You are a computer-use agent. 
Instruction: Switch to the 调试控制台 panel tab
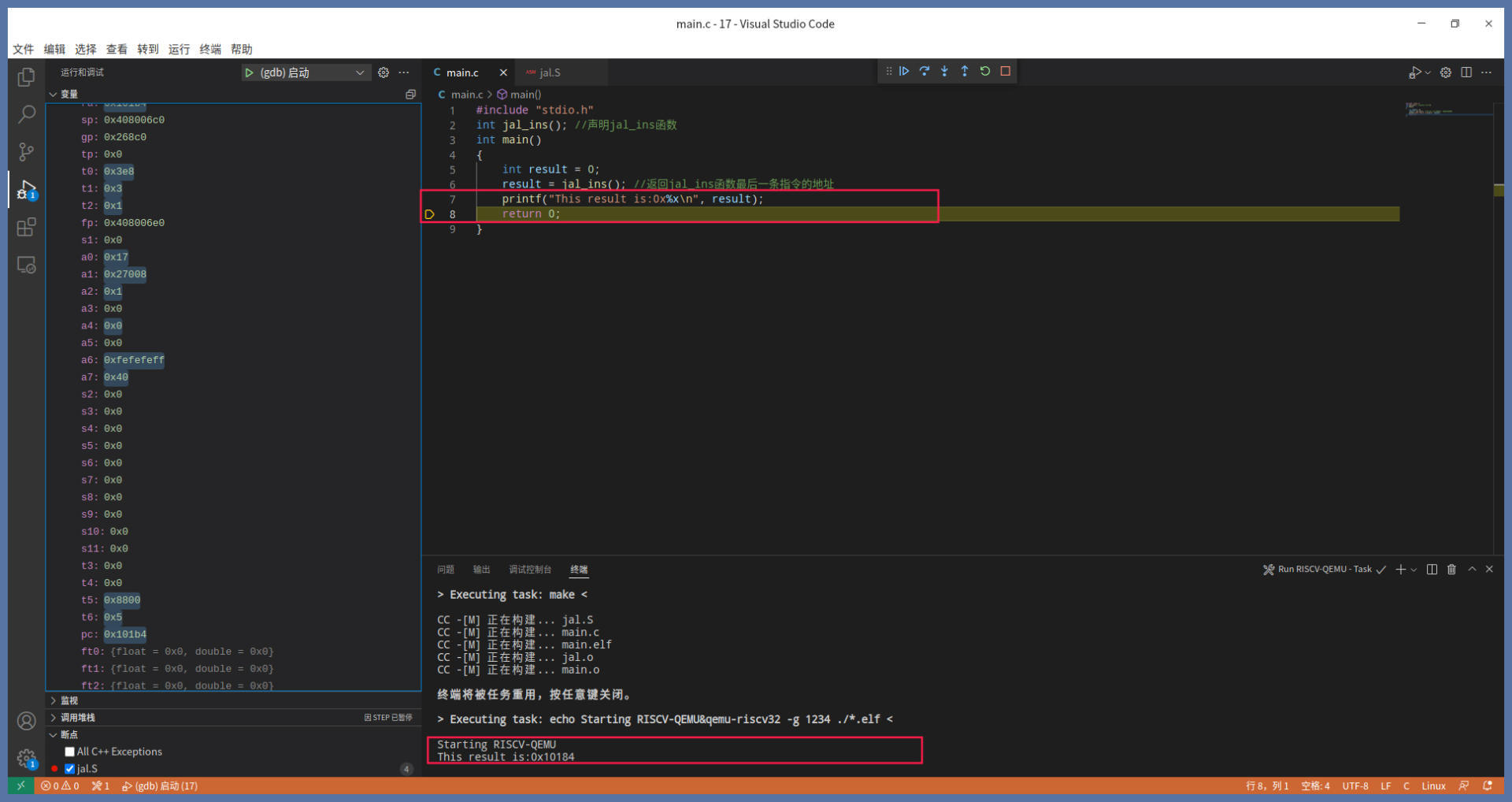530,570
